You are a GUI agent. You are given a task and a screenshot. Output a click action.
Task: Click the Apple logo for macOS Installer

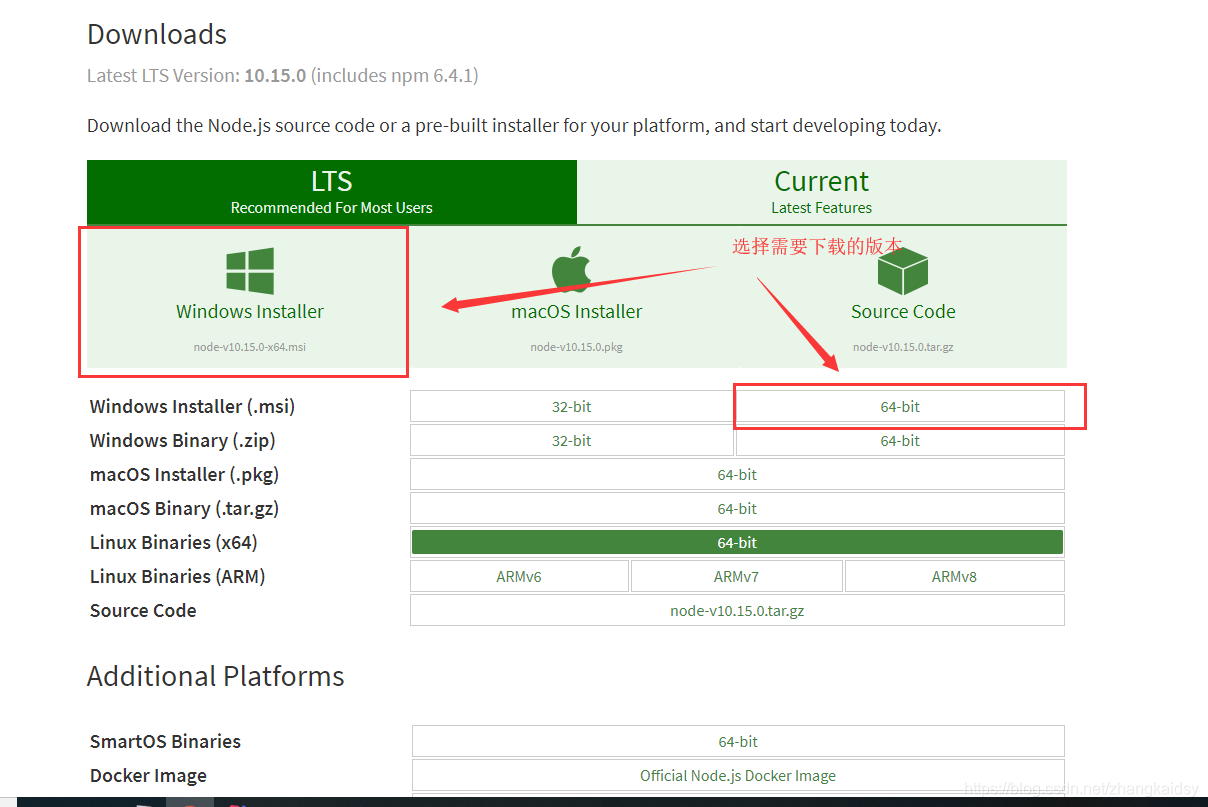click(572, 270)
